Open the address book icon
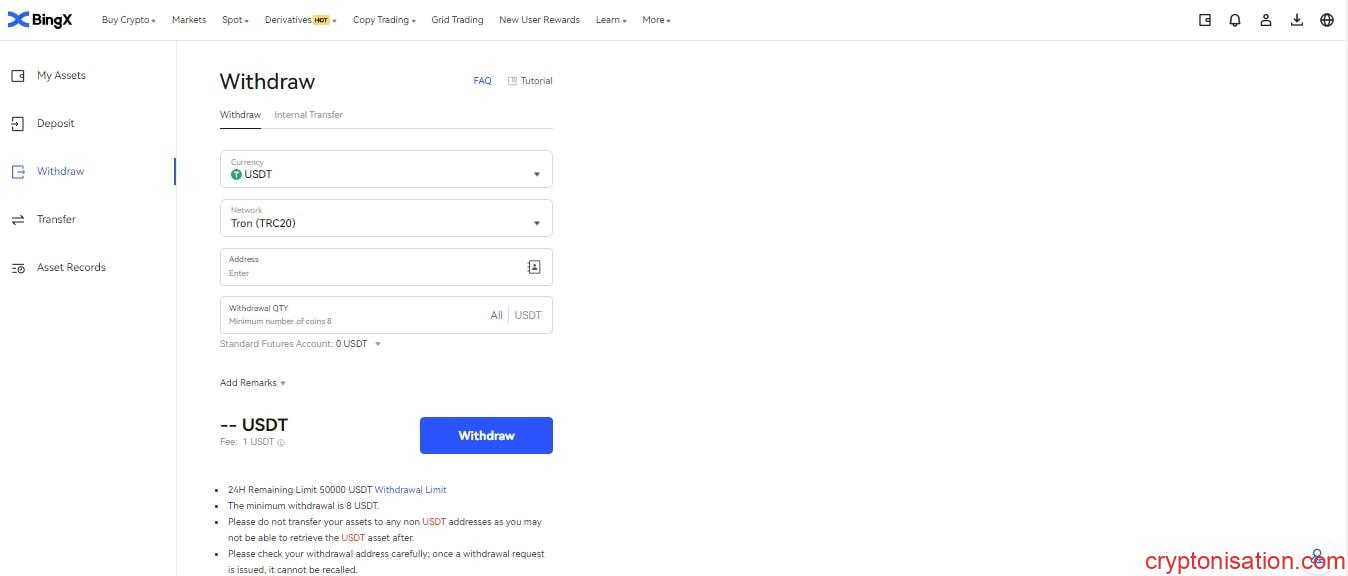Image resolution: width=1348 pixels, height=576 pixels. point(534,267)
